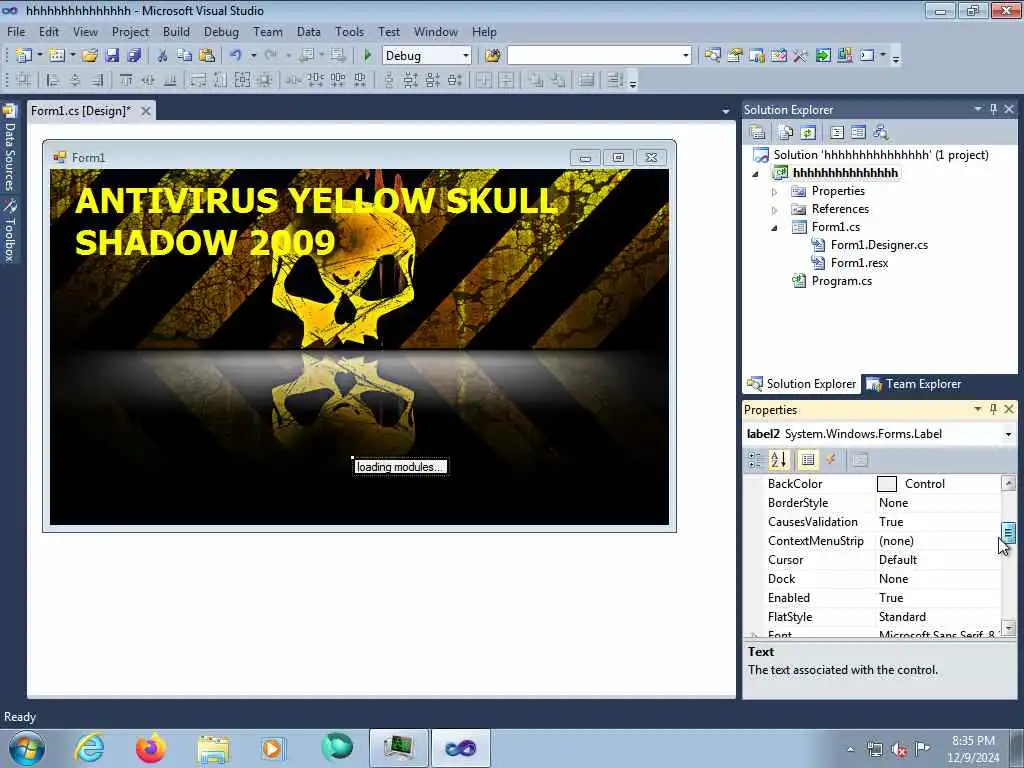Open Firefox from the taskbar
Viewport: 1024px width, 768px height.
[x=150, y=748]
